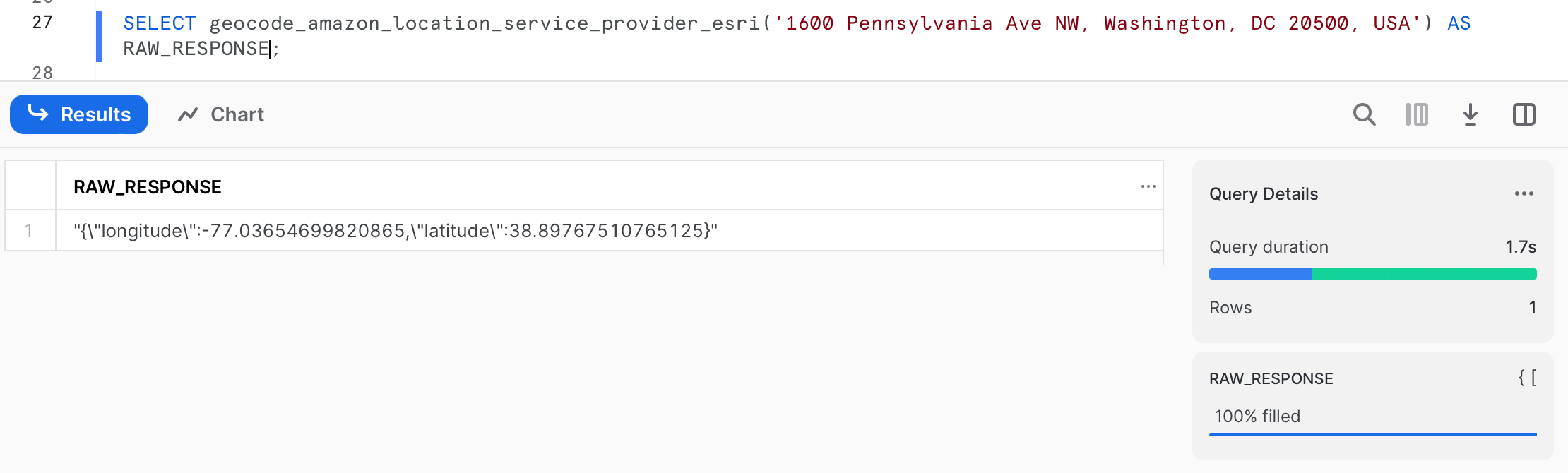Click the SELECT keyword in editor
1568x473 pixels.
tap(160, 23)
